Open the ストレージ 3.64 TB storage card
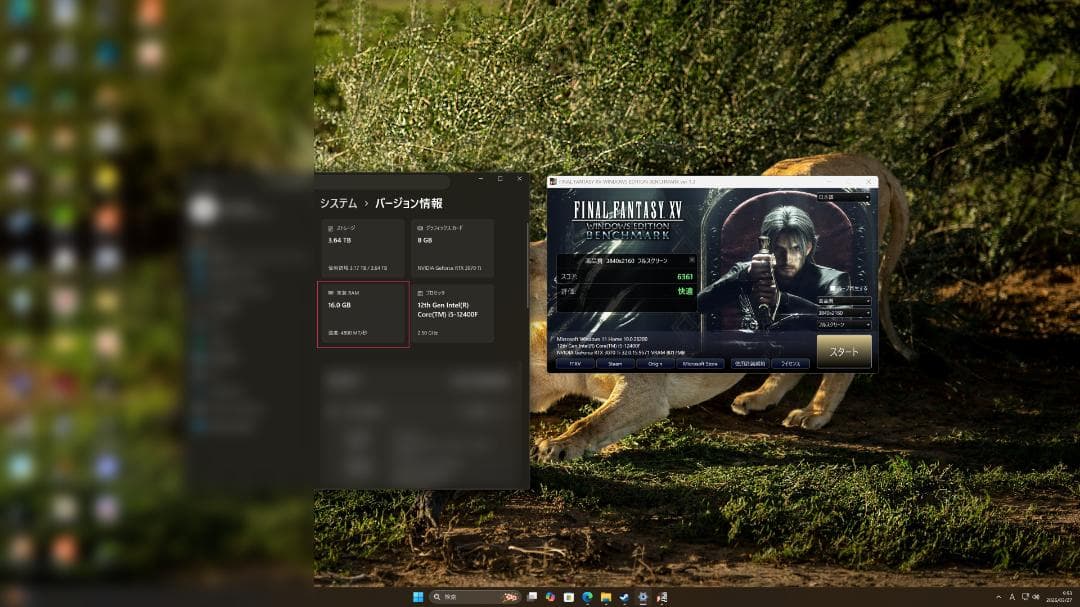 pos(362,248)
